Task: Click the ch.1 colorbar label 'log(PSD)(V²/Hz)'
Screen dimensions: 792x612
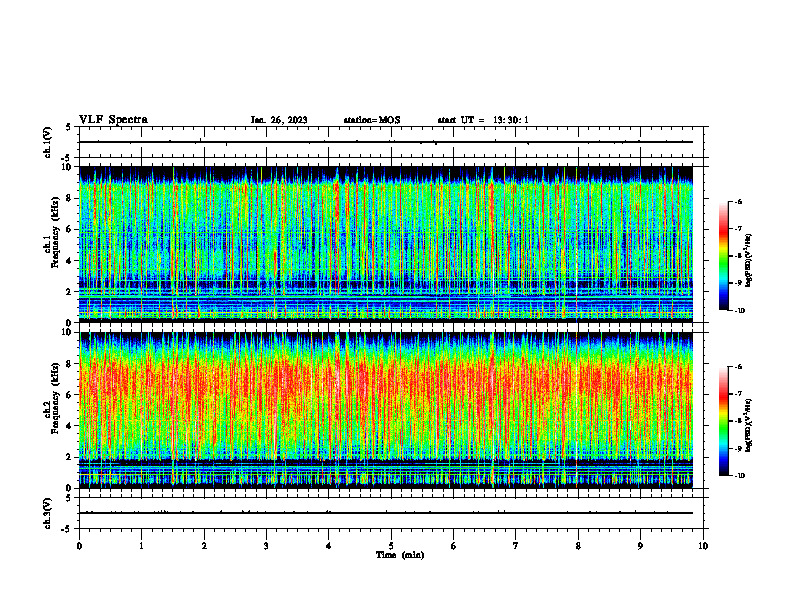Action: 749,260
